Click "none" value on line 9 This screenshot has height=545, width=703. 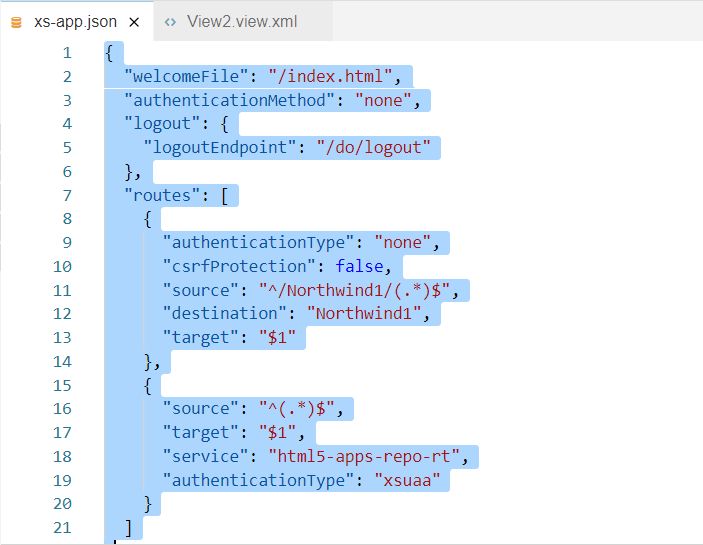click(x=403, y=242)
